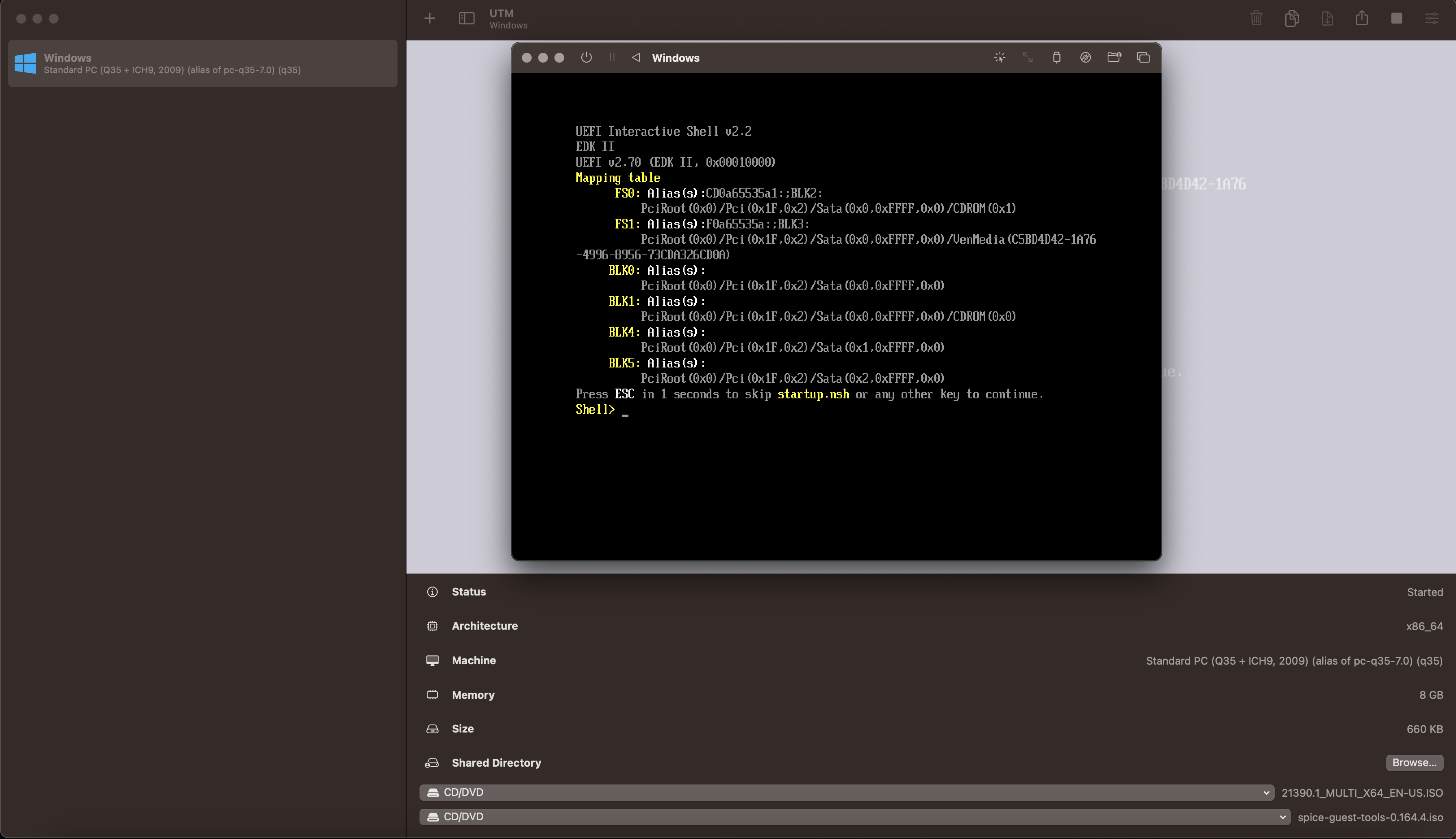Open UTM VM settings with sliders icon
This screenshot has width=1456, height=839.
1432,18
